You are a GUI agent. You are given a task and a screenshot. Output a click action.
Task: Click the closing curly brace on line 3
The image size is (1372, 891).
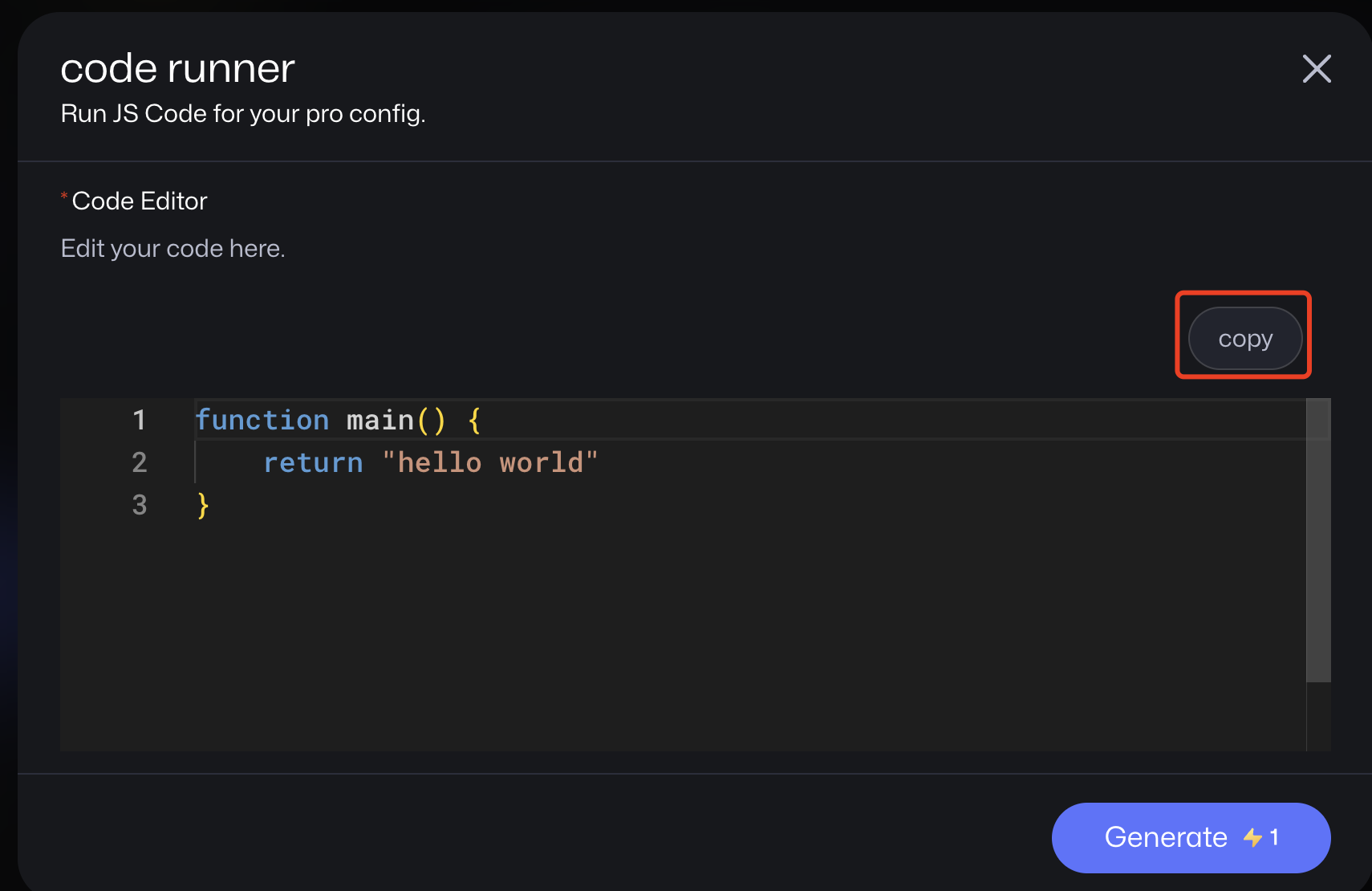pos(203,505)
